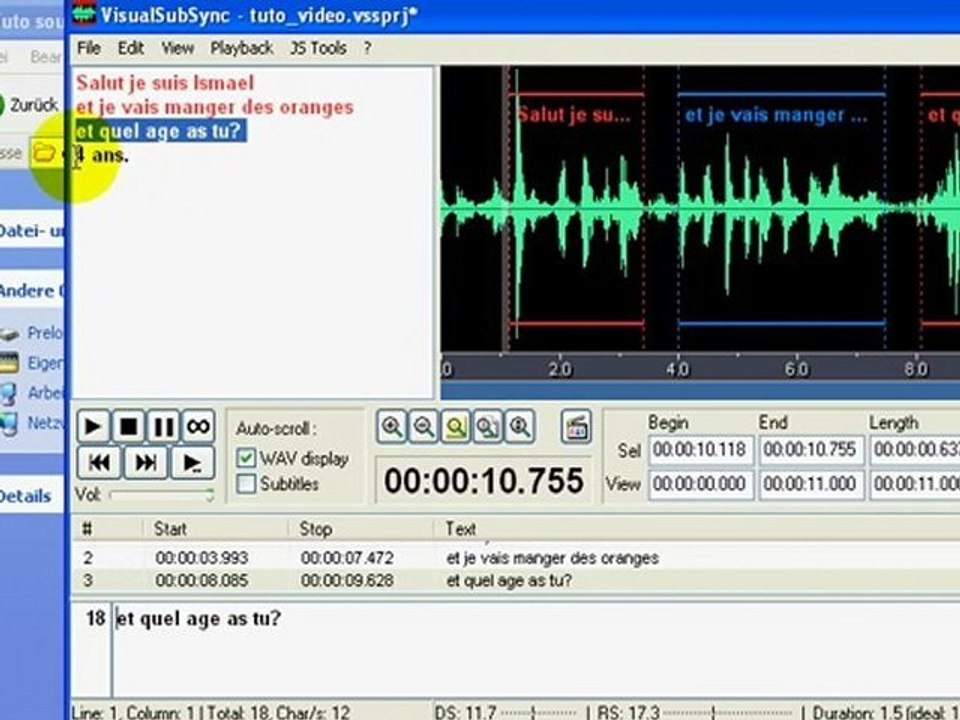The image size is (960, 720).
Task: Click the subtitle text editing box
Action: [x=536, y=650]
